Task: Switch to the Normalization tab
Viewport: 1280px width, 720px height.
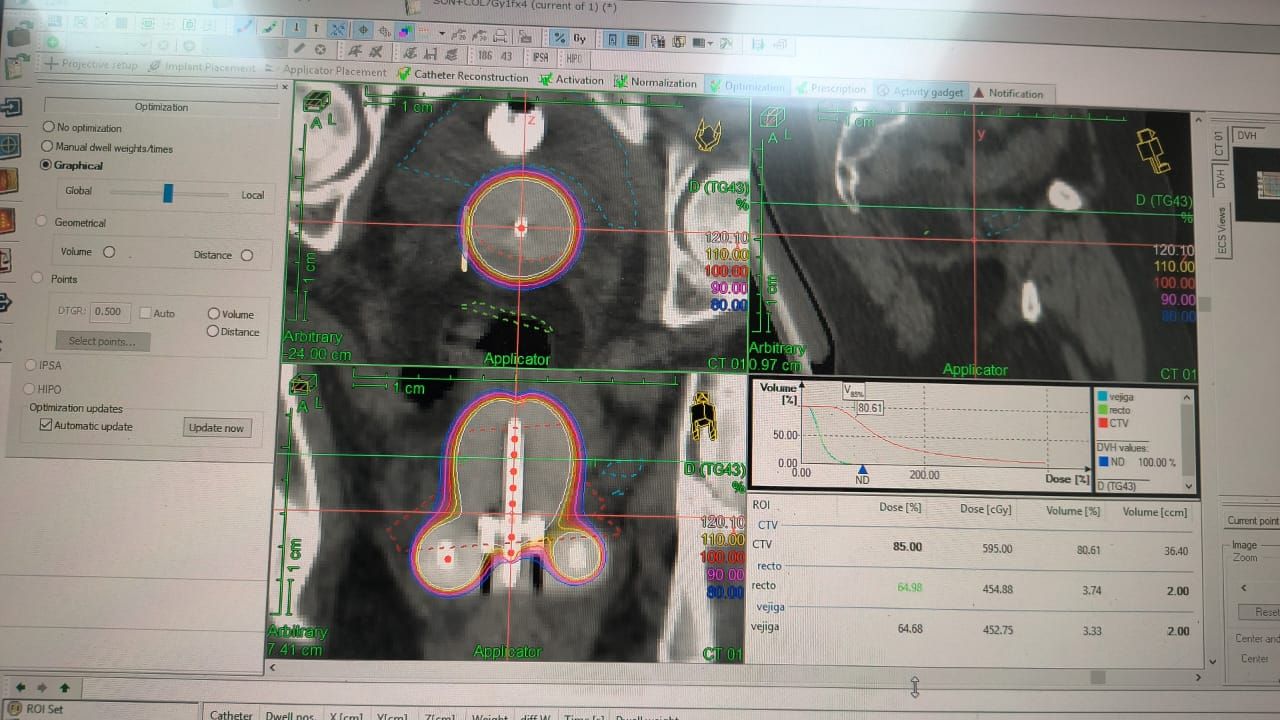Action: (x=656, y=83)
